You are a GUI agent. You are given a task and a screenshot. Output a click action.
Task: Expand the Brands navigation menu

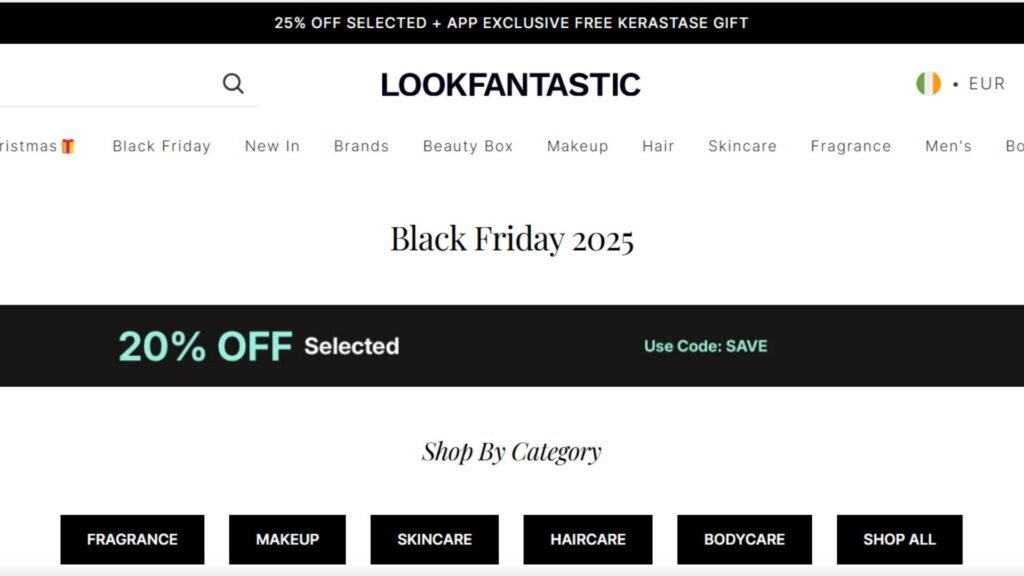[x=361, y=146]
